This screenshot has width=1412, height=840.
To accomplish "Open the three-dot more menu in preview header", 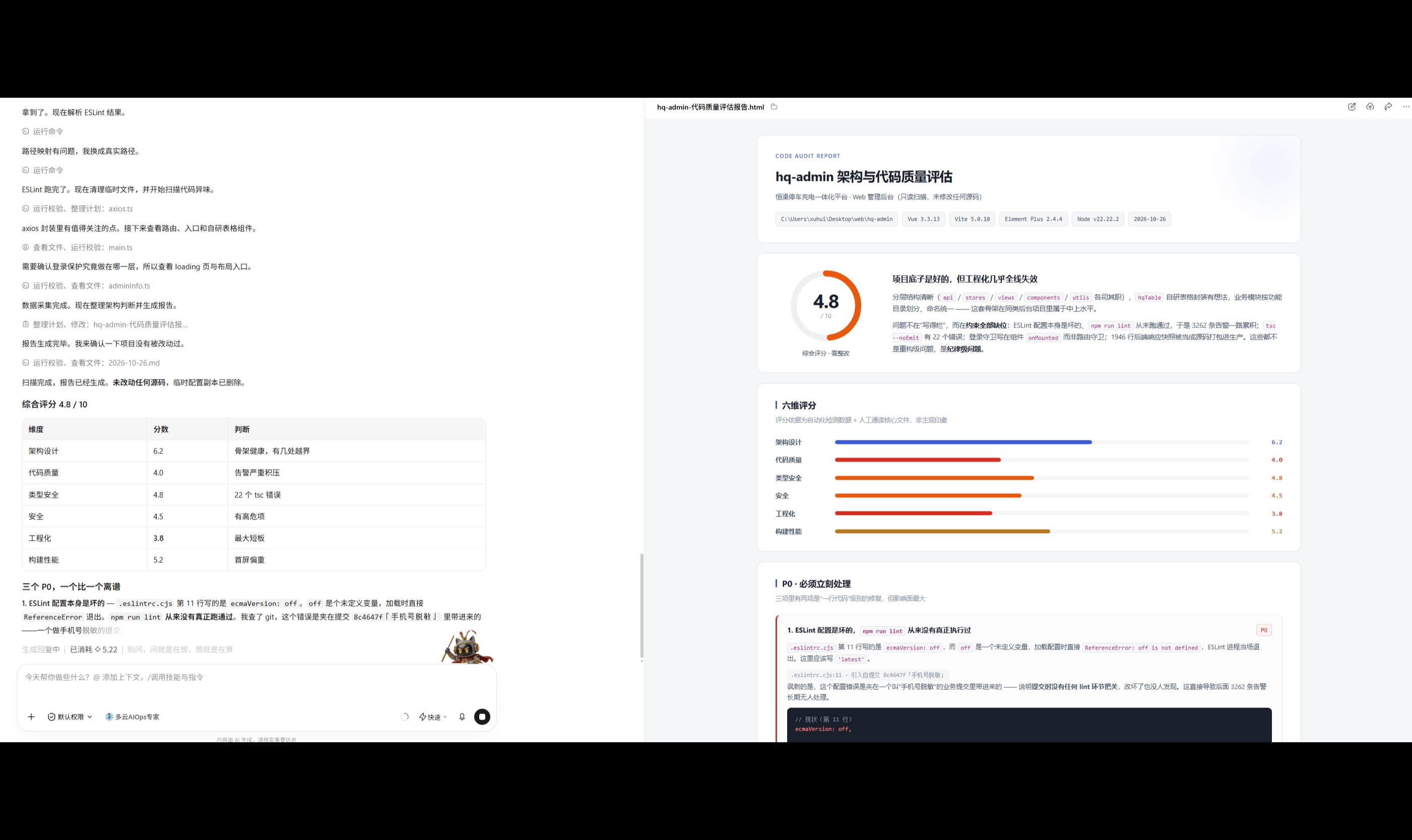I will click(x=1406, y=106).
